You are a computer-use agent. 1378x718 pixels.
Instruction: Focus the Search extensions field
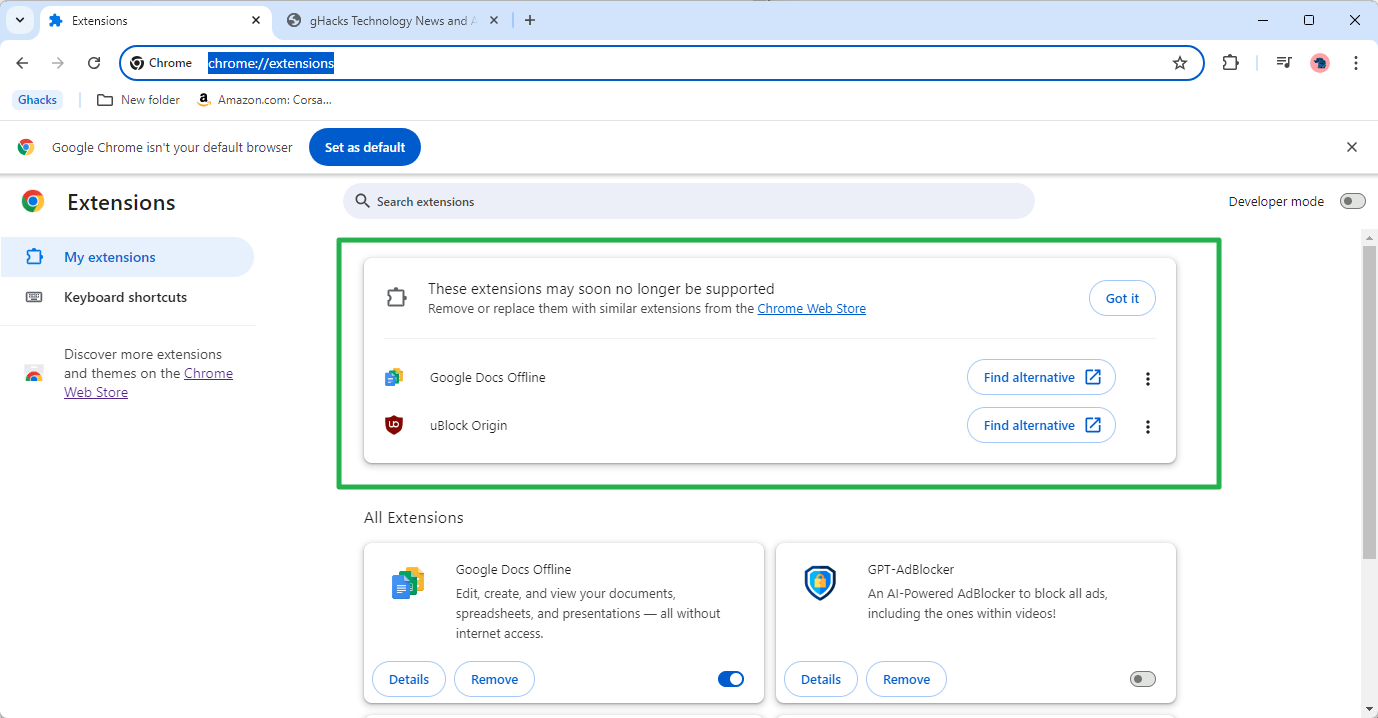point(689,201)
